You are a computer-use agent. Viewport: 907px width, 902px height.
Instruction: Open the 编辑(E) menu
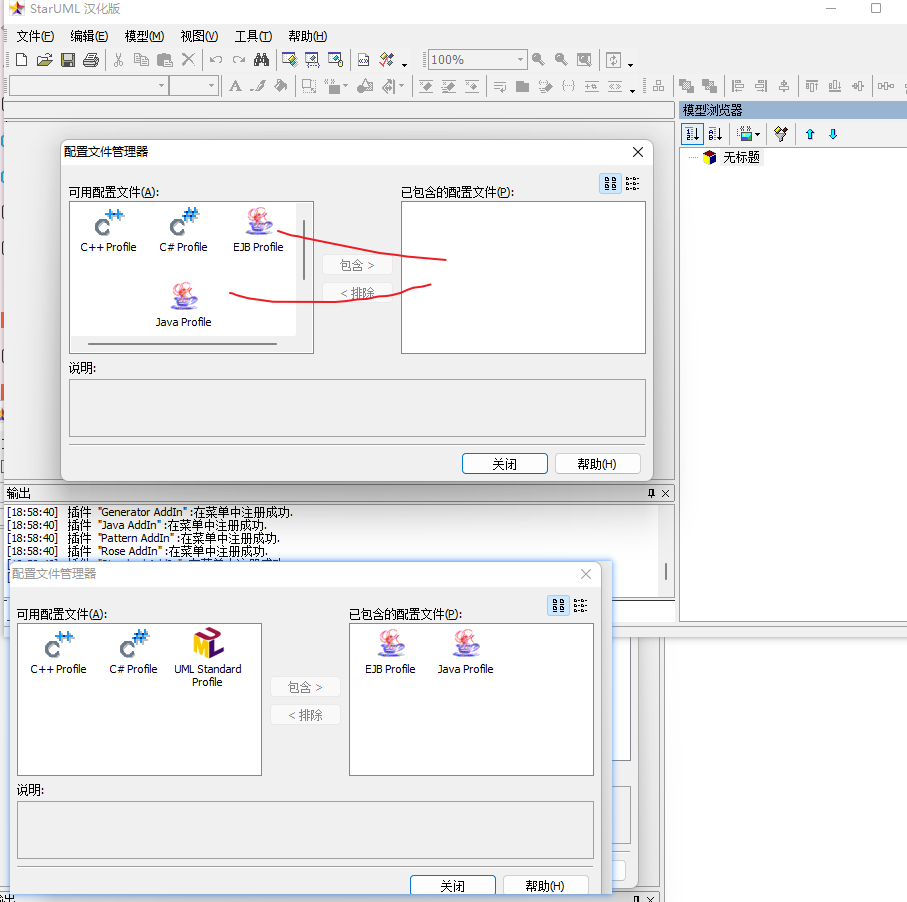tap(89, 36)
